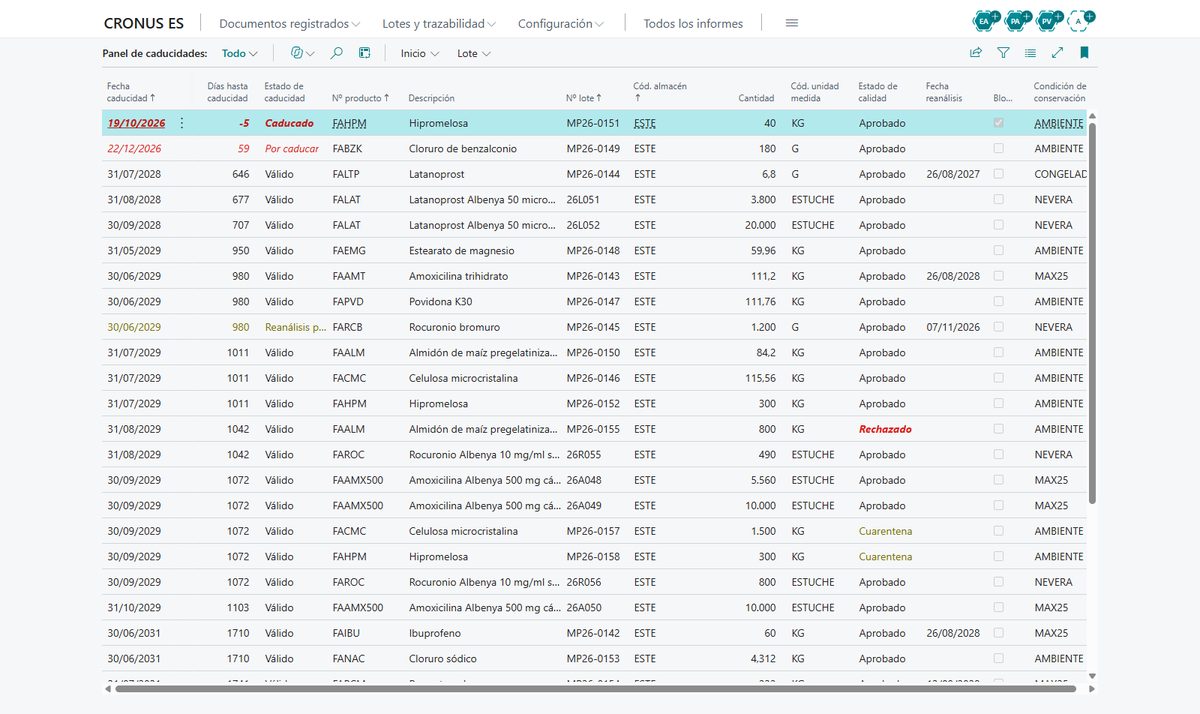
Task: Toggle Bloqueado checkbox for lot MP26-0149
Action: pos(999,148)
